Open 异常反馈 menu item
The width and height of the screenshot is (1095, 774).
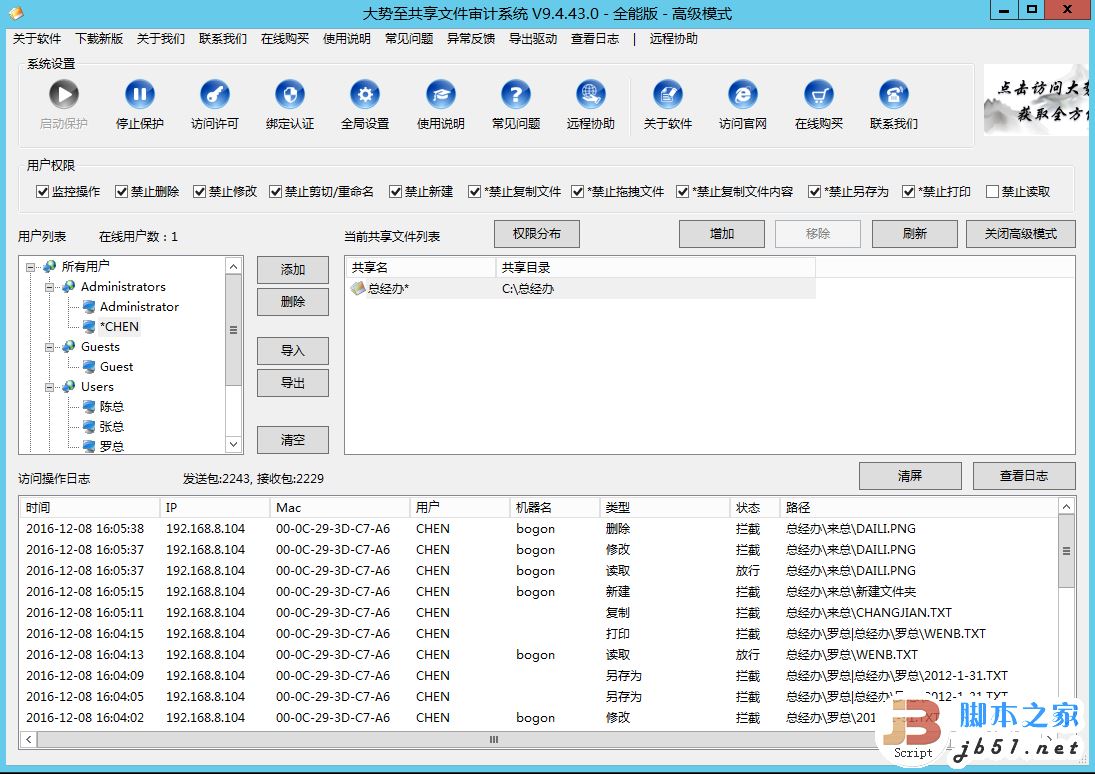pyautogui.click(x=471, y=39)
